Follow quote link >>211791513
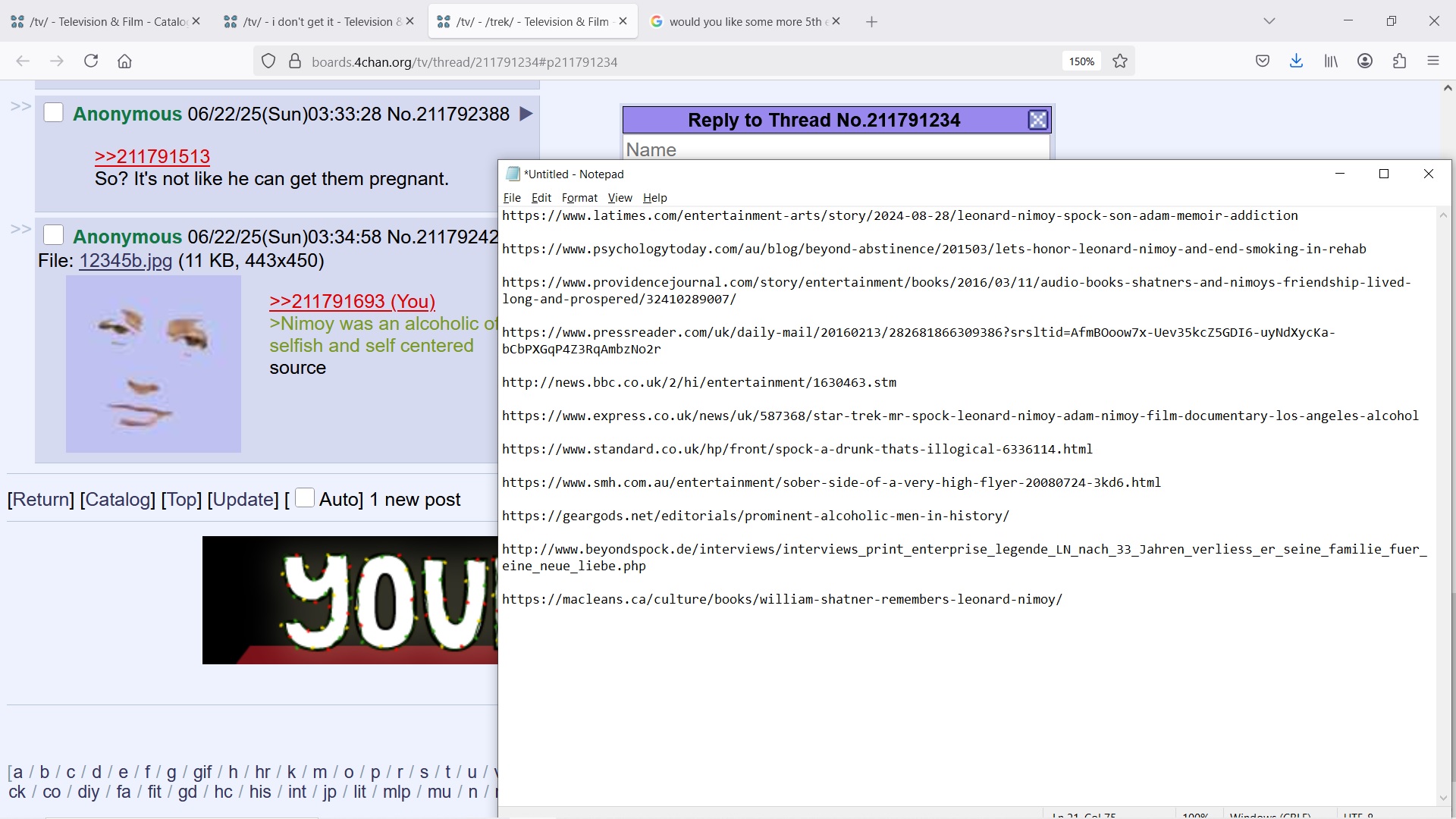The height and width of the screenshot is (819, 1456). 152,156
